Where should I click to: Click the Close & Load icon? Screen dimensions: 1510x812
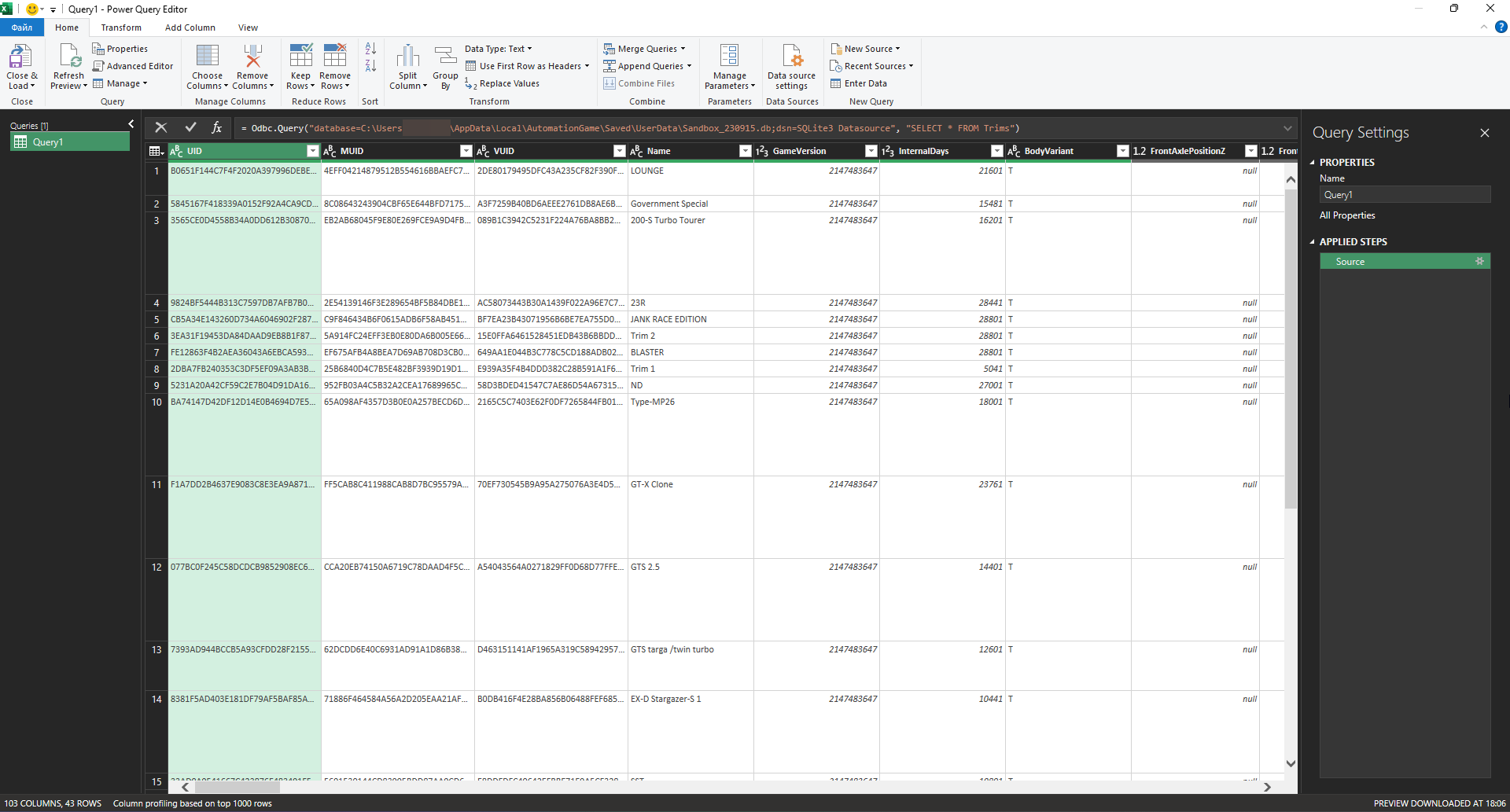[x=21, y=58]
